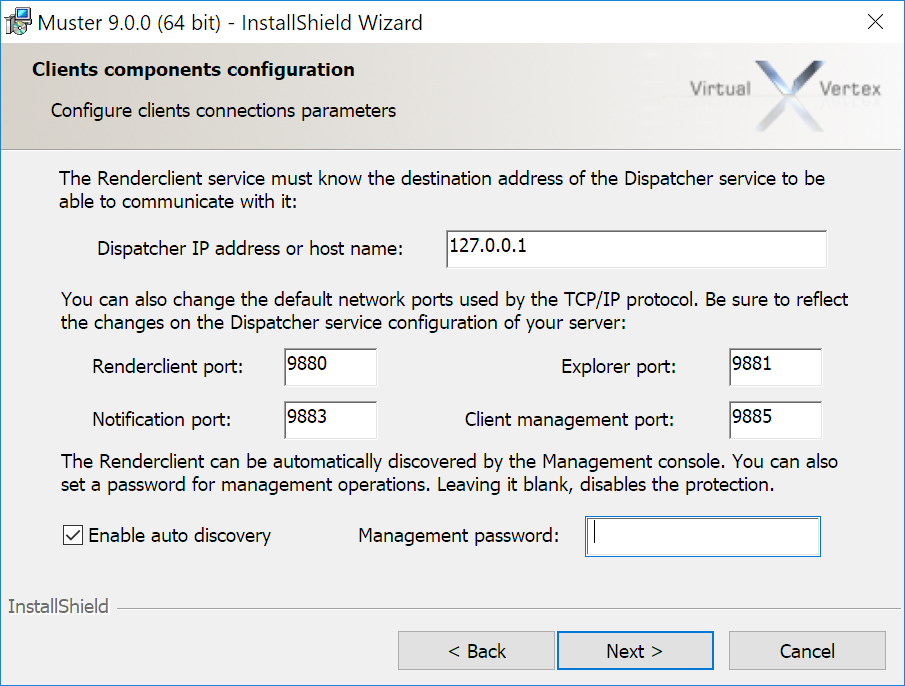Viewport: 905px width, 686px height.
Task: Click the Dispatcher IP address or host name label
Action: pyautogui.click(x=250, y=249)
